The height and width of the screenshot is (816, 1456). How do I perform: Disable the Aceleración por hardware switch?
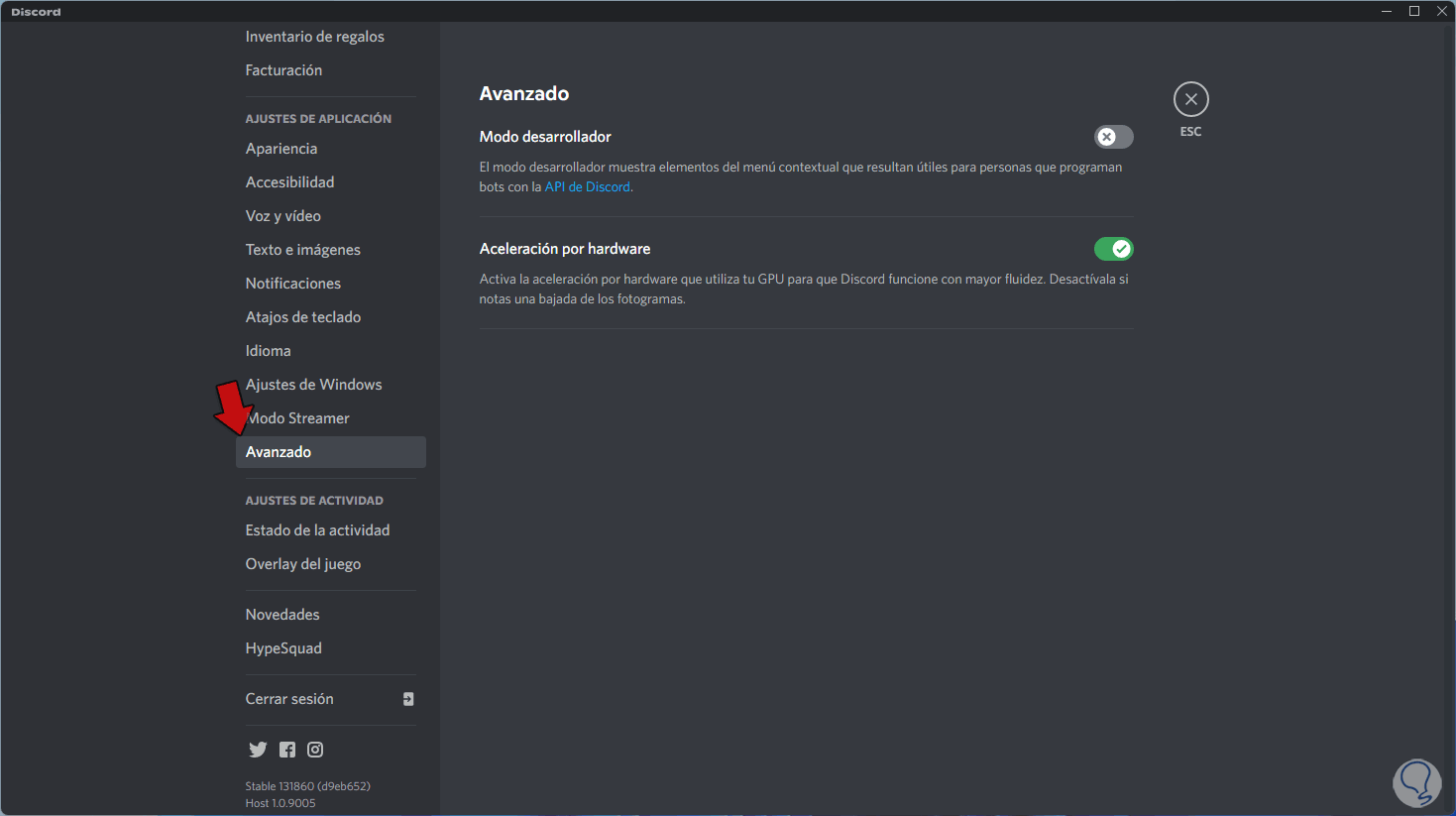click(1113, 249)
